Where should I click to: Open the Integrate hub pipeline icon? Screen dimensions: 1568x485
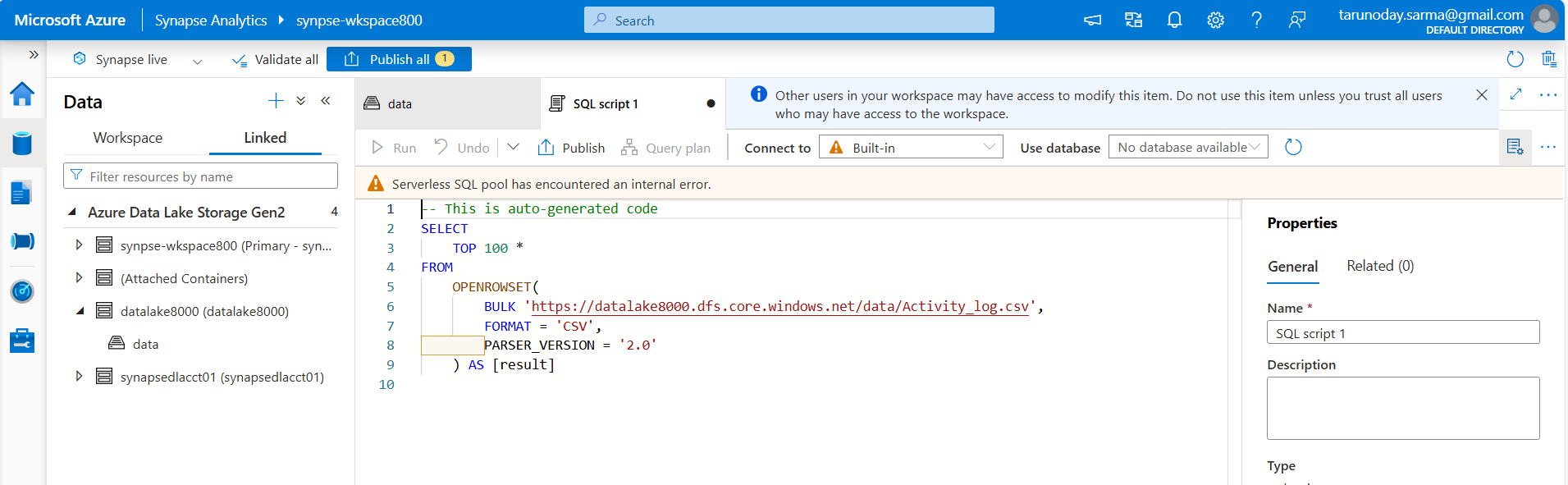[x=22, y=241]
